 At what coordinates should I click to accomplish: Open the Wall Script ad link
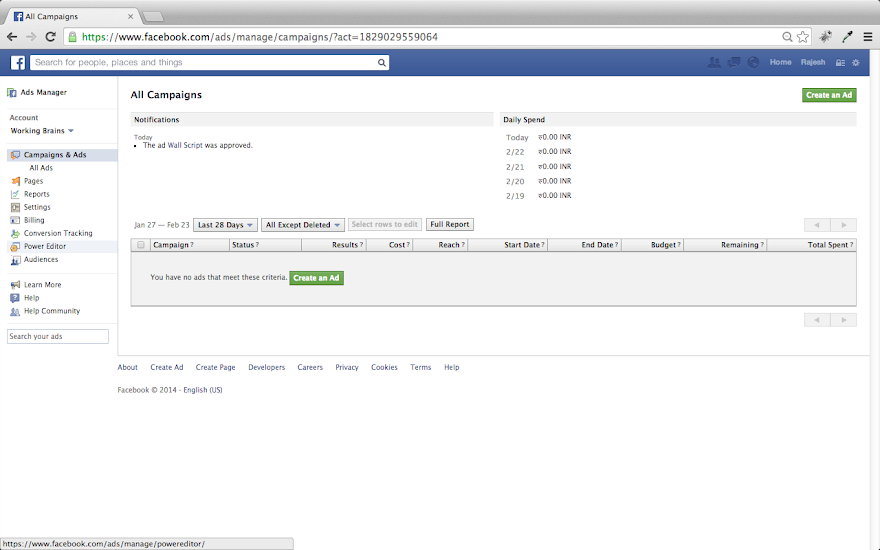coord(185,145)
